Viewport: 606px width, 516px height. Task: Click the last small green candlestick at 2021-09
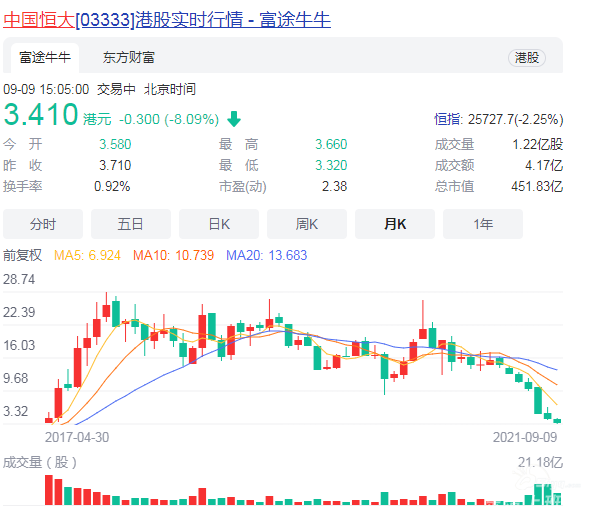tap(557, 421)
